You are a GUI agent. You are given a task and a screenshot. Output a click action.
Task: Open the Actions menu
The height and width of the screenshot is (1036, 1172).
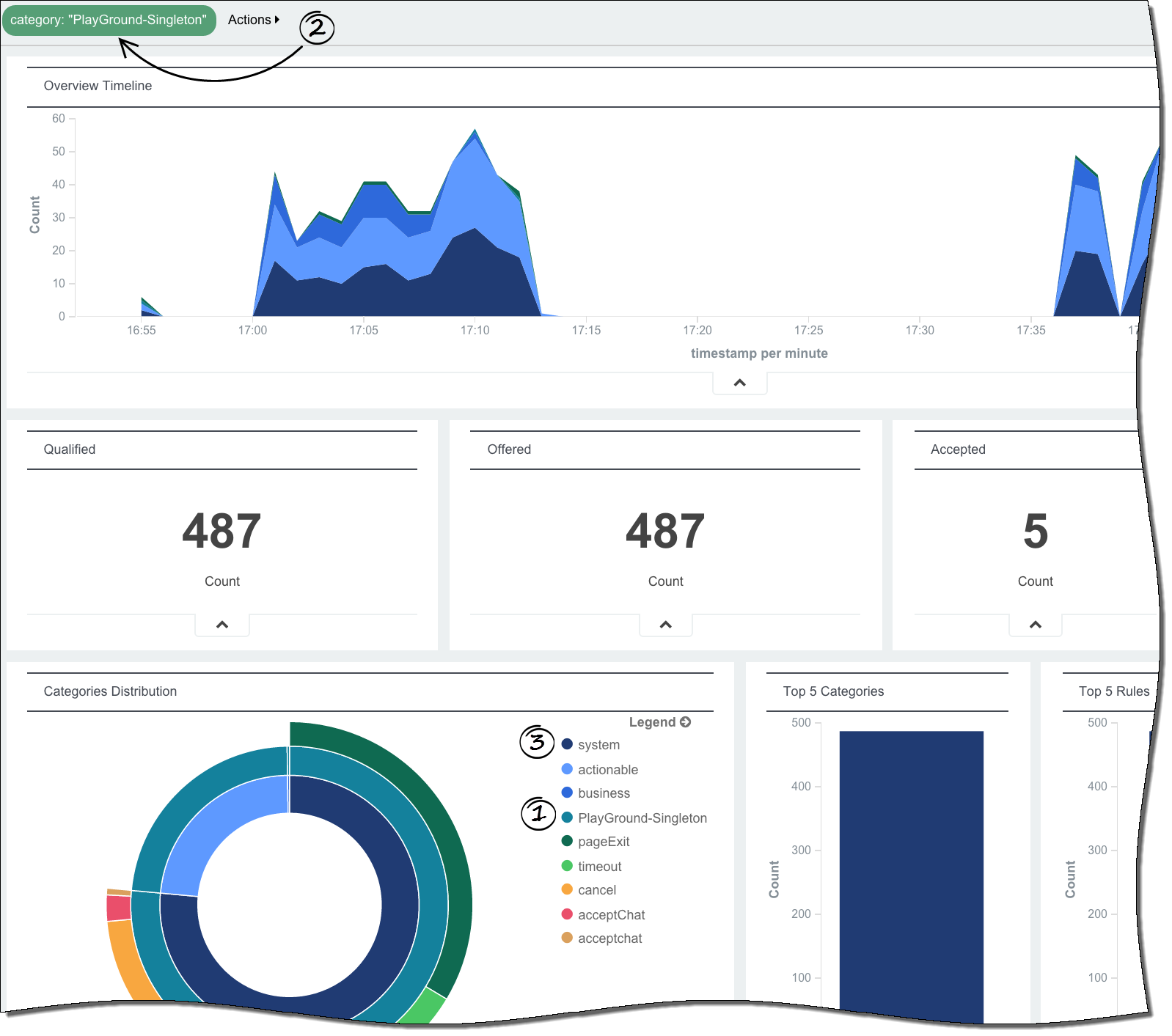click(x=249, y=20)
